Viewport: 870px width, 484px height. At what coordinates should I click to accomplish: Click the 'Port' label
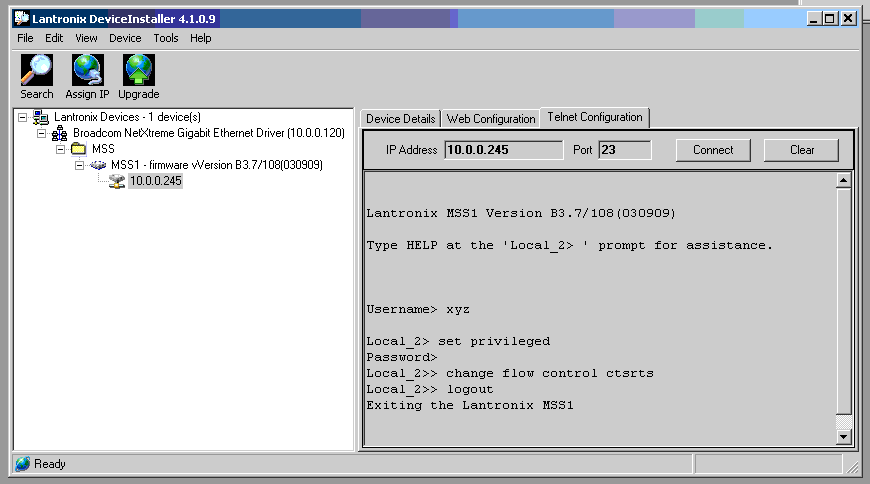[x=583, y=150]
